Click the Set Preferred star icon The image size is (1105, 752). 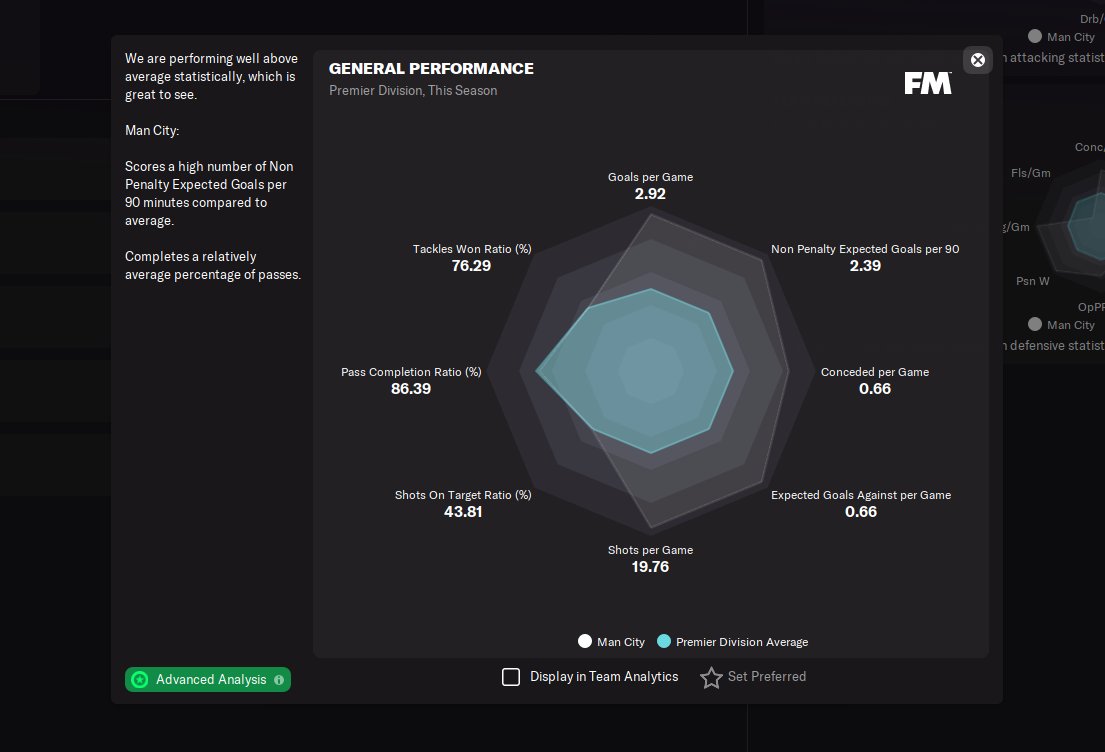coord(711,678)
